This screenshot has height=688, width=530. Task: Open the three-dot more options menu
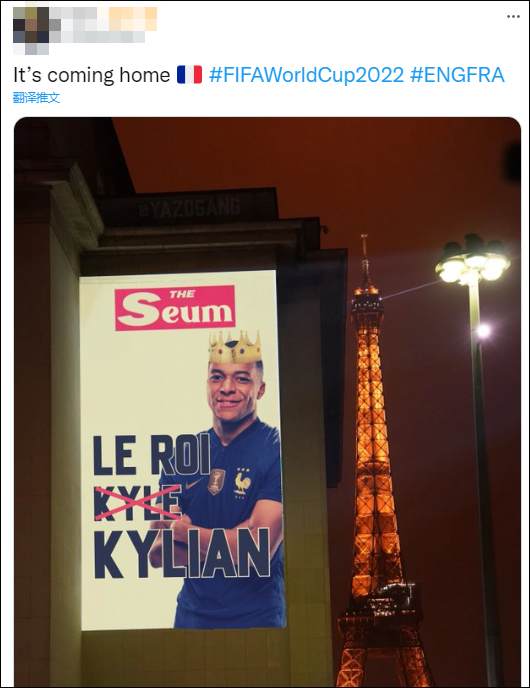coord(513,17)
